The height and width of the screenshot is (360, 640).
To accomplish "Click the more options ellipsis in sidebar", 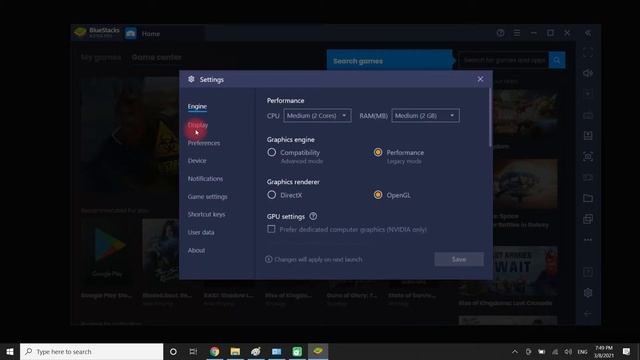I will (x=588, y=240).
